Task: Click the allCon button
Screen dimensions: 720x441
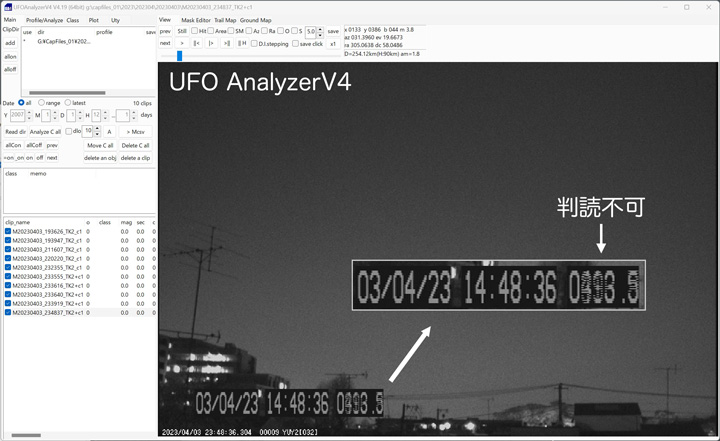Action: 13,145
